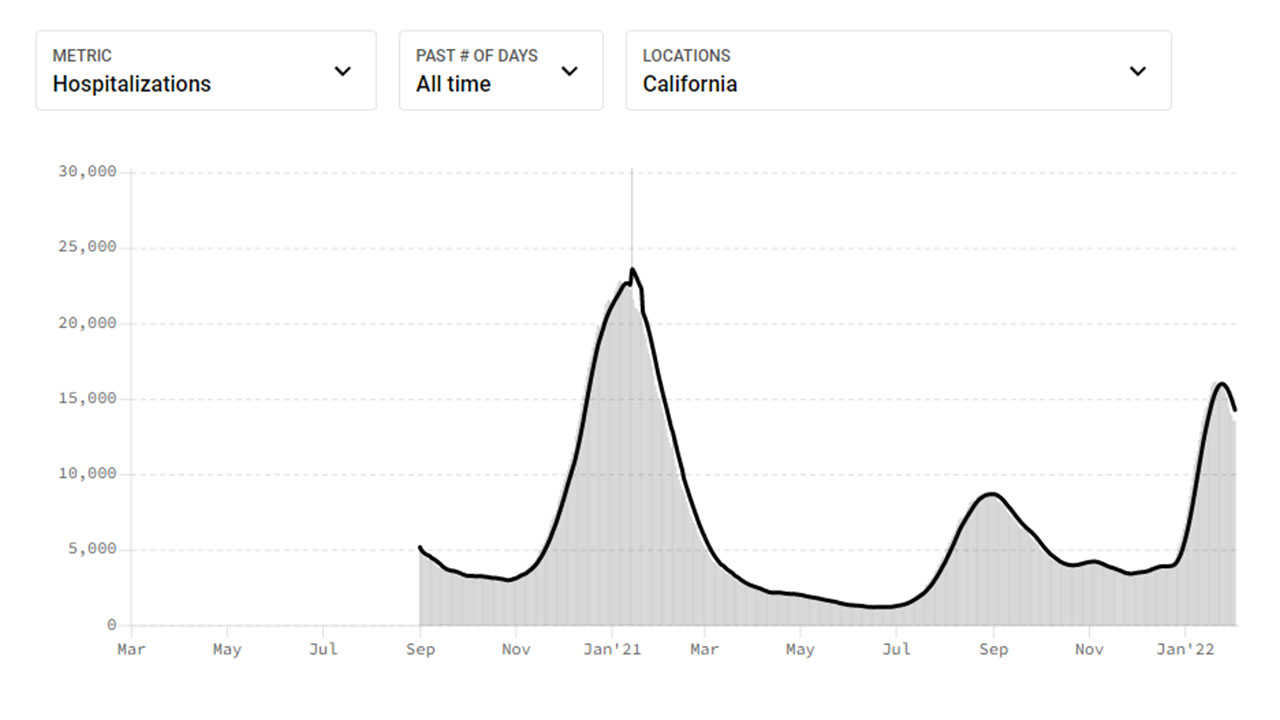Click the 20,000 y-axis label
Screen dimensions: 1280x720
tap(88, 323)
